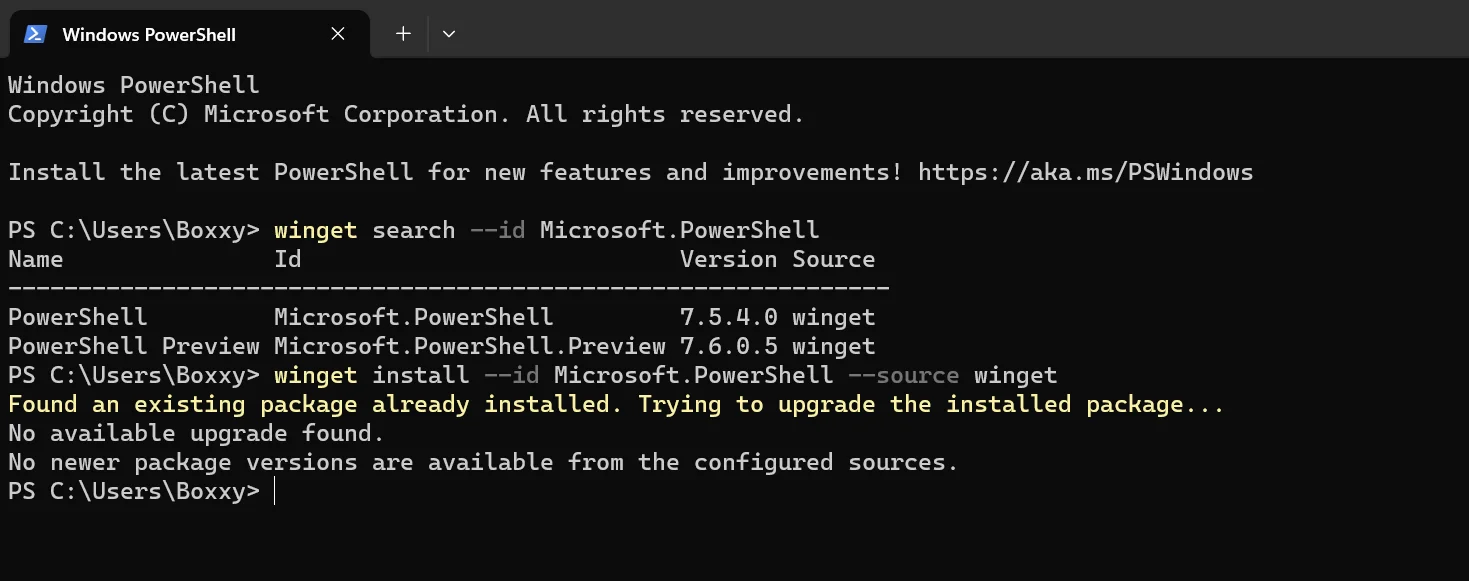Click the Id column header
Screen dimensions: 1469x581
288,259
